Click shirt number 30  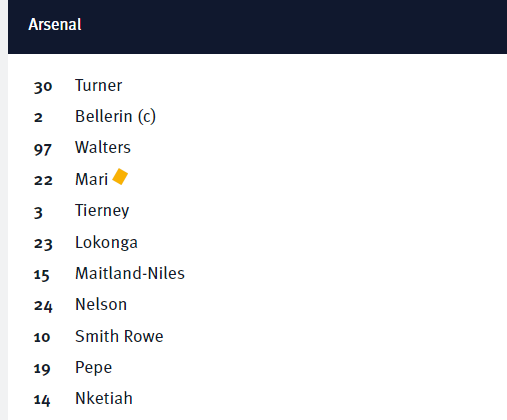click(43, 87)
